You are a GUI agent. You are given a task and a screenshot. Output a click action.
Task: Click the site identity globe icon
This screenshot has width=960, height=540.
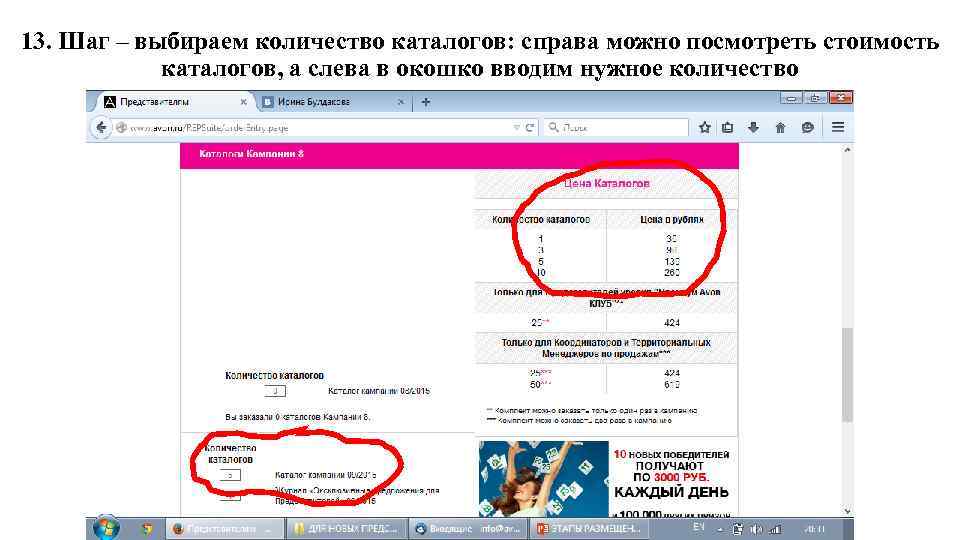(x=121, y=127)
